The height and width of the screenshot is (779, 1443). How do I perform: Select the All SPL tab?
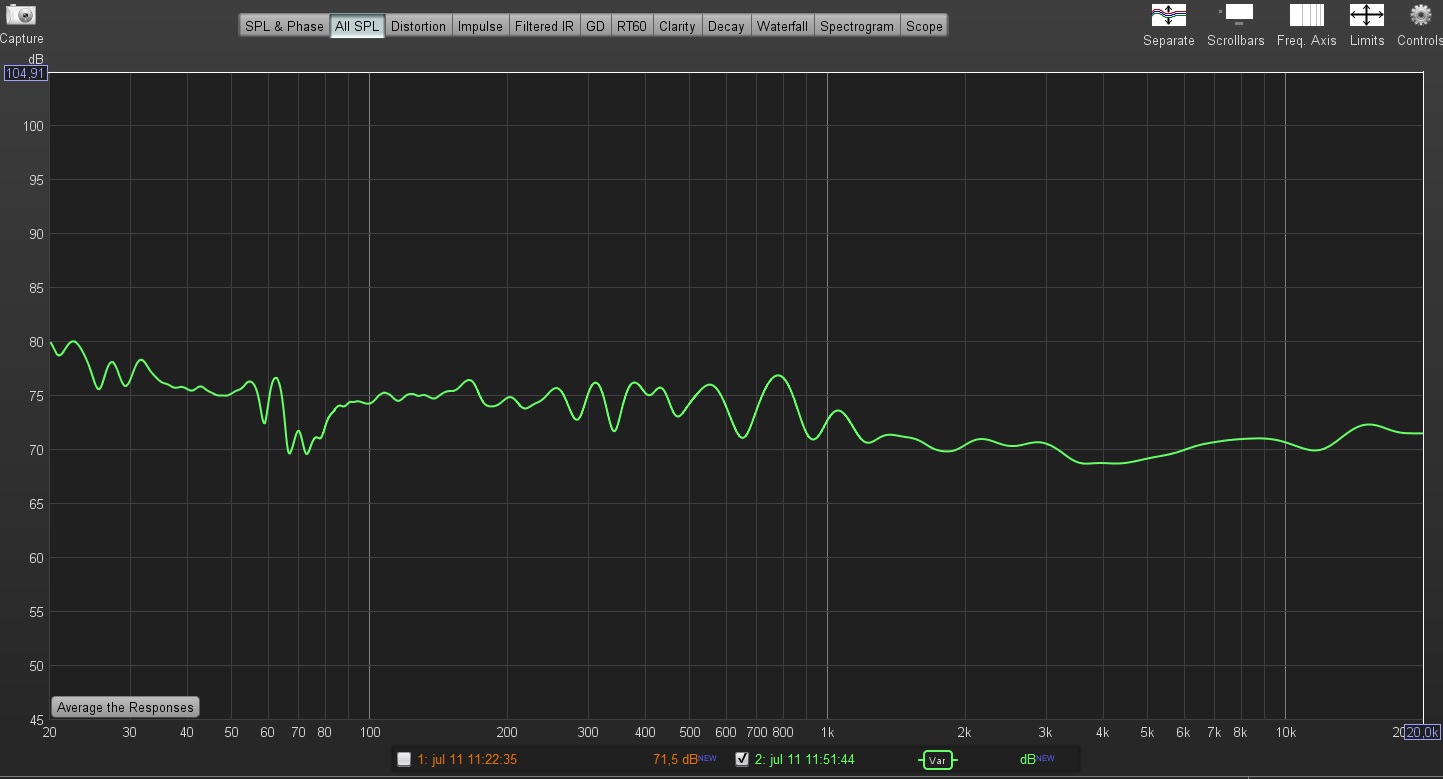pyautogui.click(x=357, y=26)
